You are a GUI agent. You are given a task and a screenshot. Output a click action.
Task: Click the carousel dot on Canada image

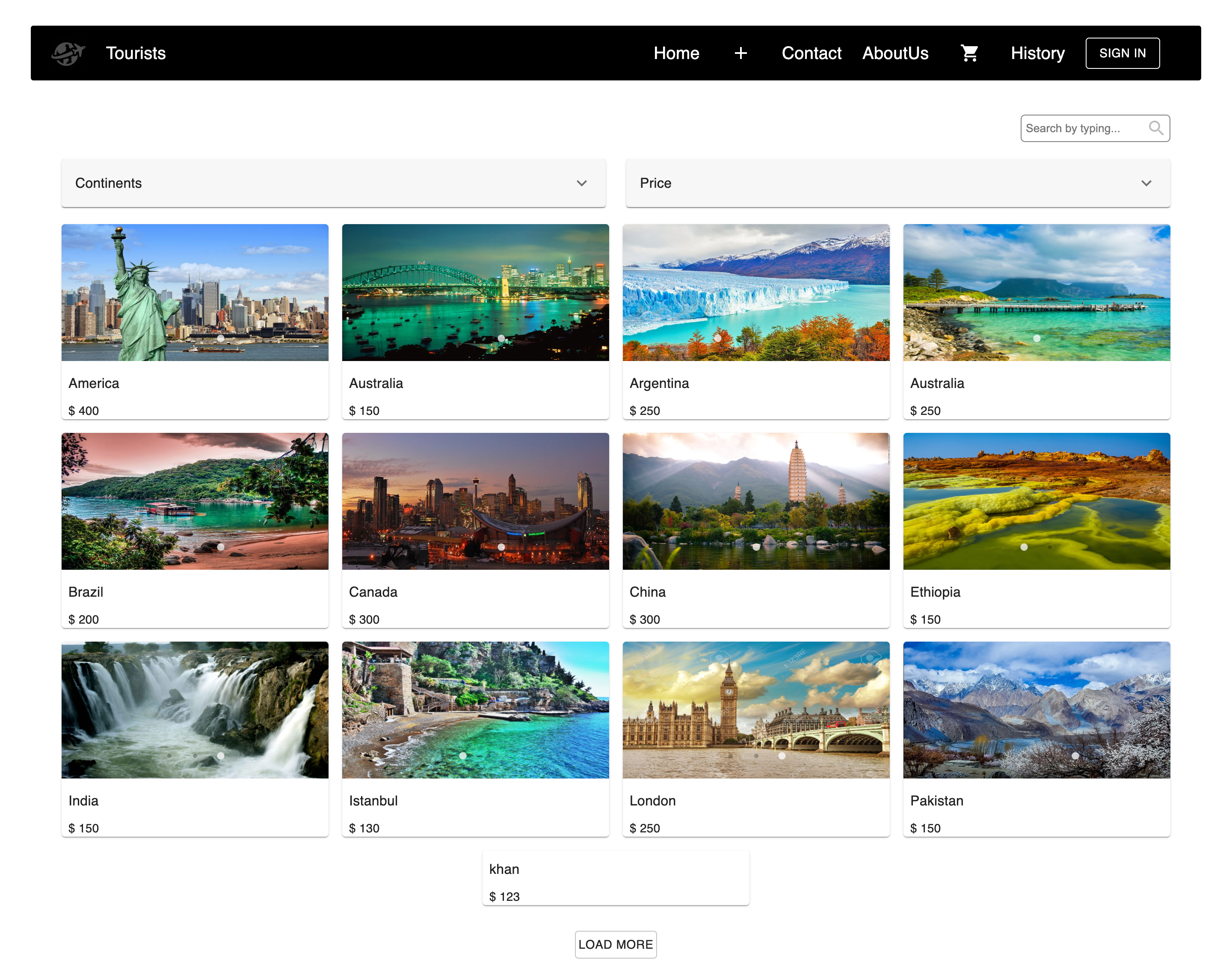501,547
